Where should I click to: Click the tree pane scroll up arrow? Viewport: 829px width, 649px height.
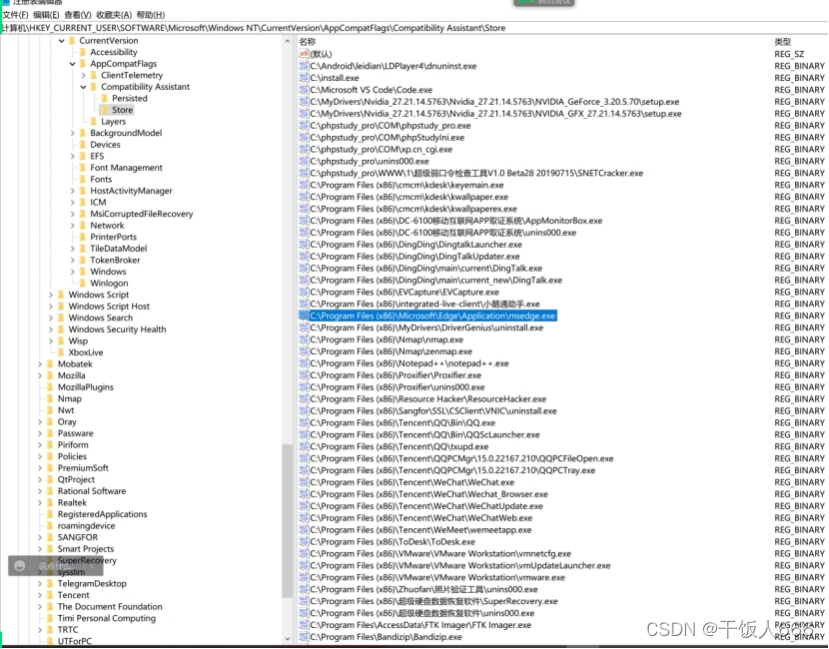[288, 41]
